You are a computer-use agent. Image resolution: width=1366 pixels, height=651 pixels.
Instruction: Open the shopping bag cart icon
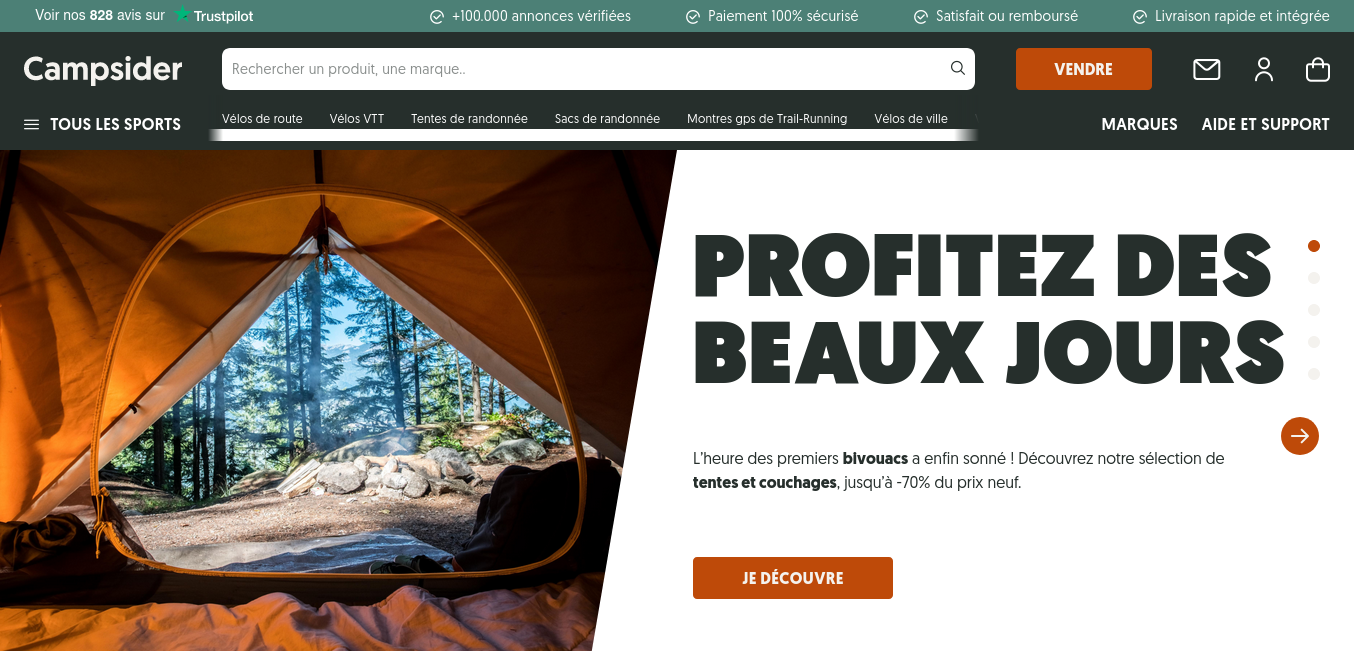1318,69
